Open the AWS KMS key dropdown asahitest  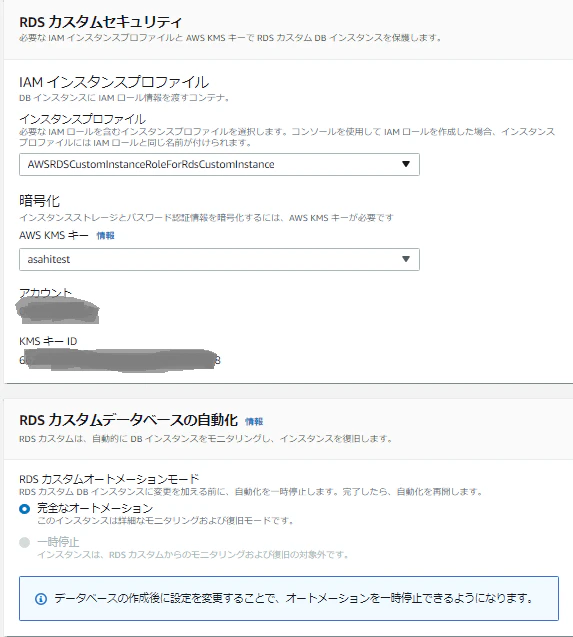[219, 259]
